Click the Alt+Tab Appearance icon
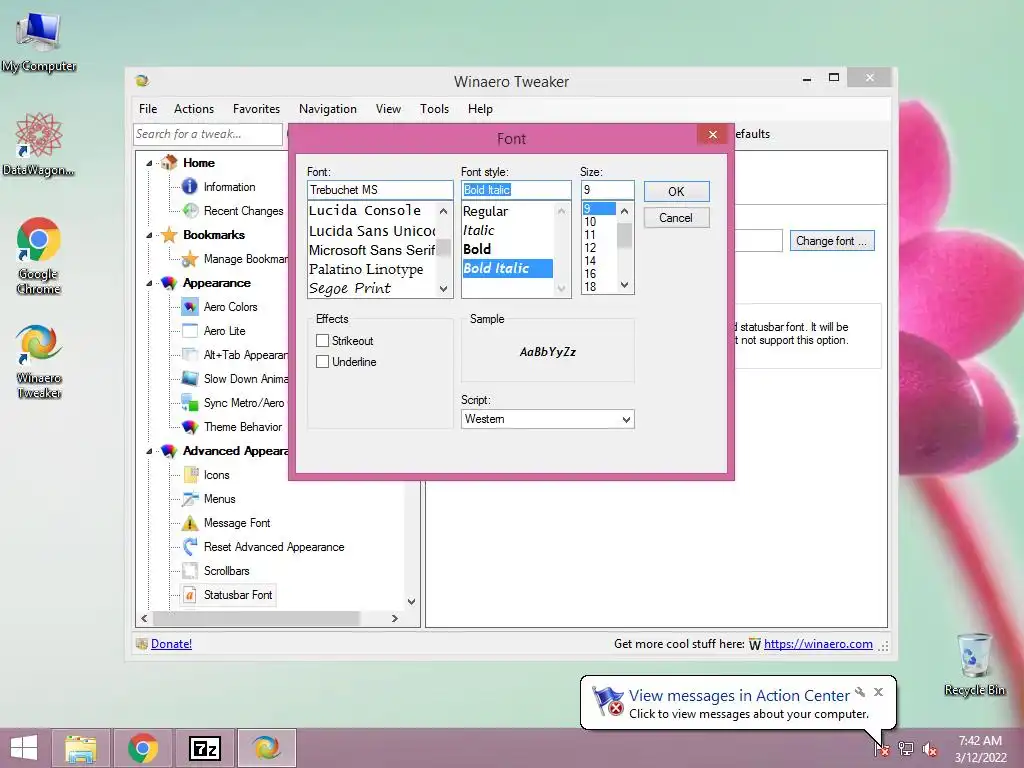Viewport: 1024px width, 768px height. 190,355
